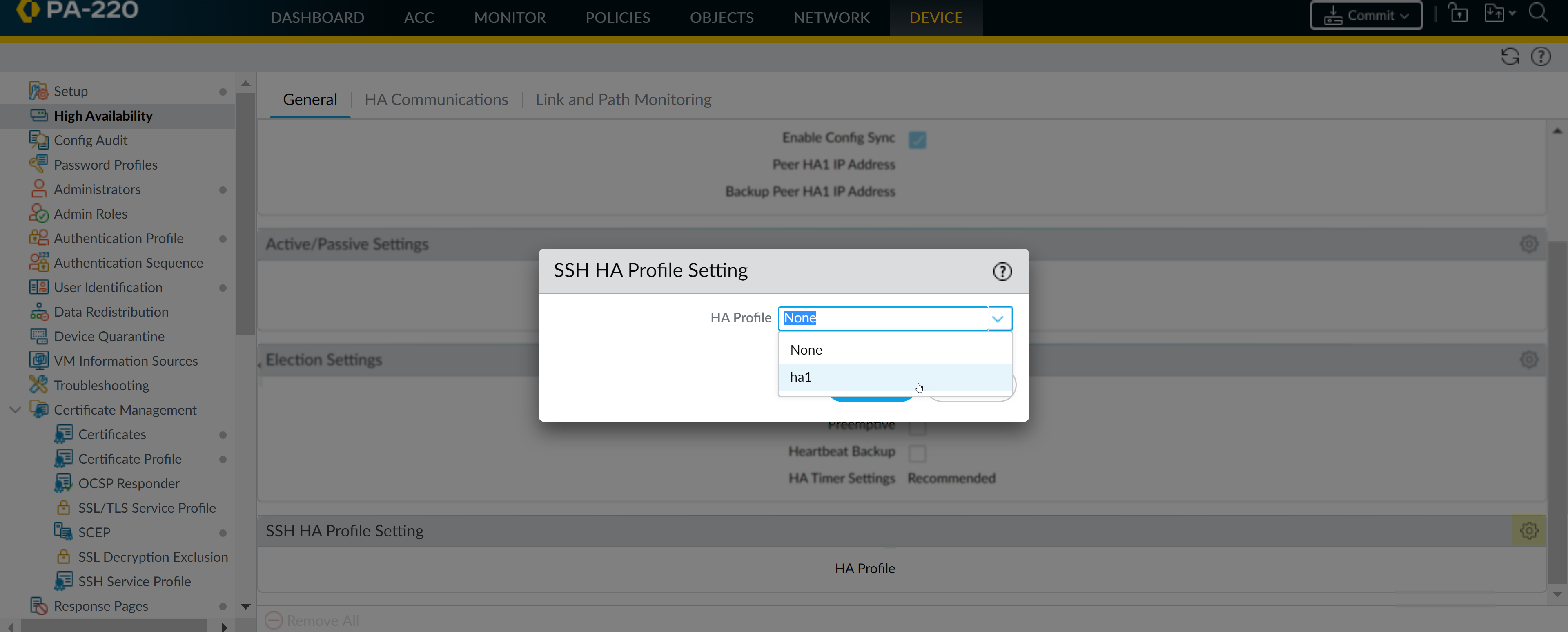Choose ha1 from the HA Profile list
1568x632 pixels.
click(x=801, y=377)
